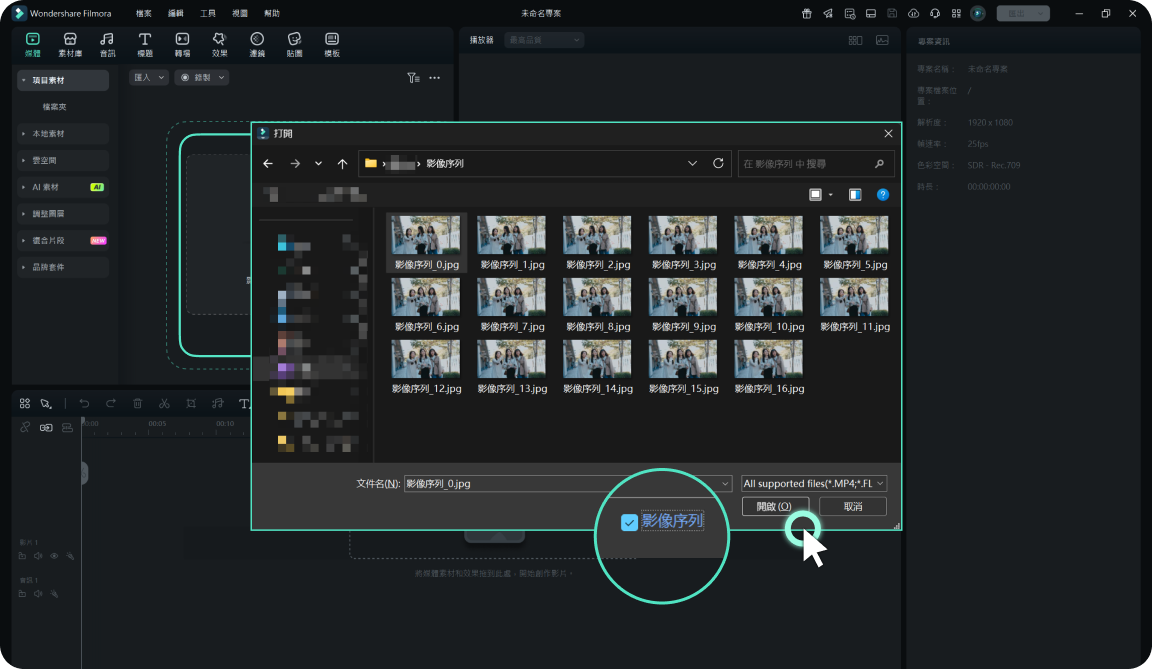Toggle the timeline link icon
Screen dimensions: 1152x669
point(25,427)
